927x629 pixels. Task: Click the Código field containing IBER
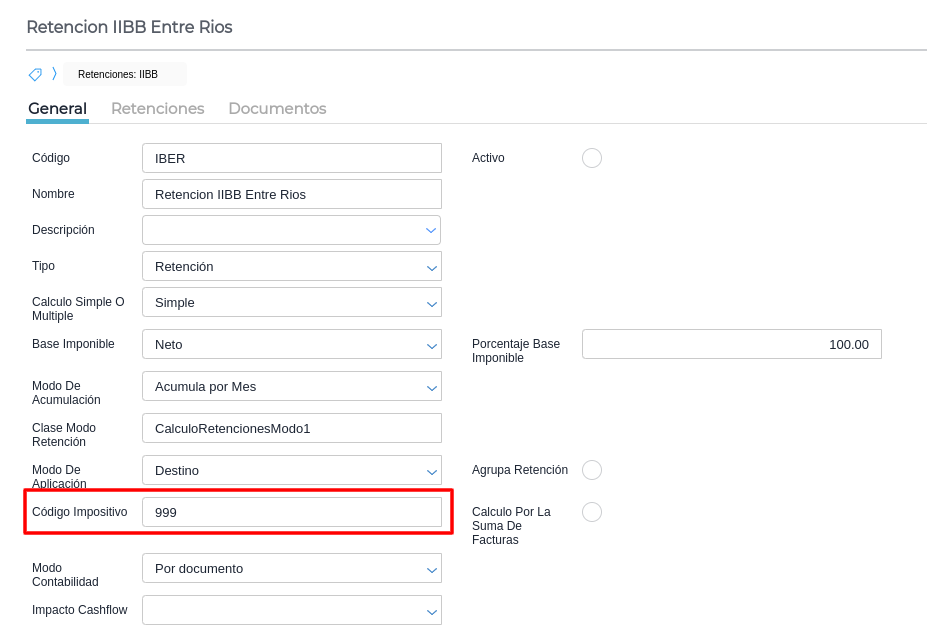291,158
